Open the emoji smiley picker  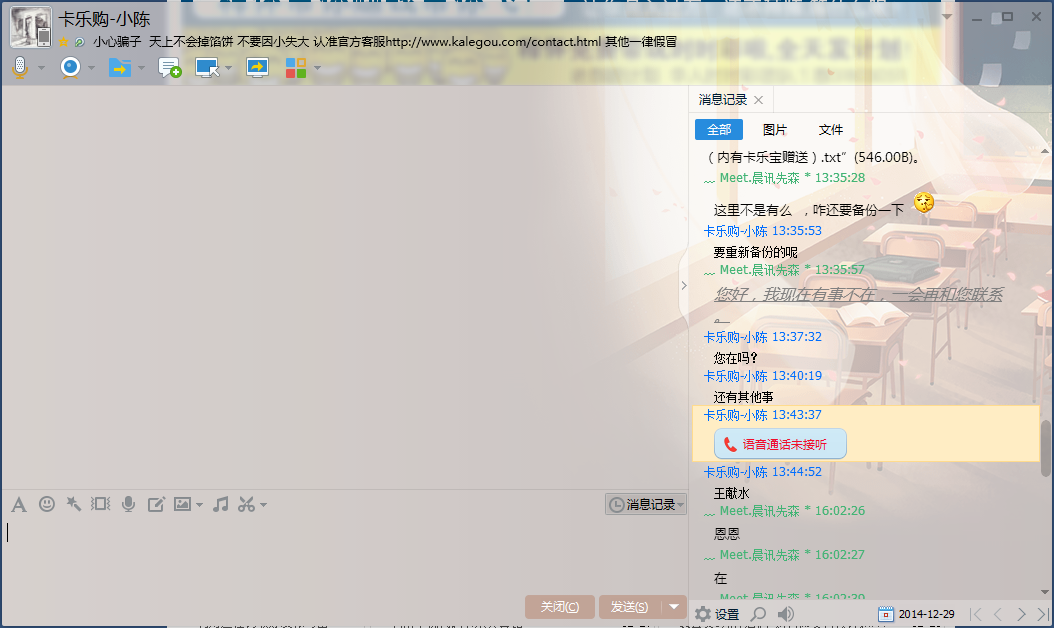pyautogui.click(x=47, y=505)
